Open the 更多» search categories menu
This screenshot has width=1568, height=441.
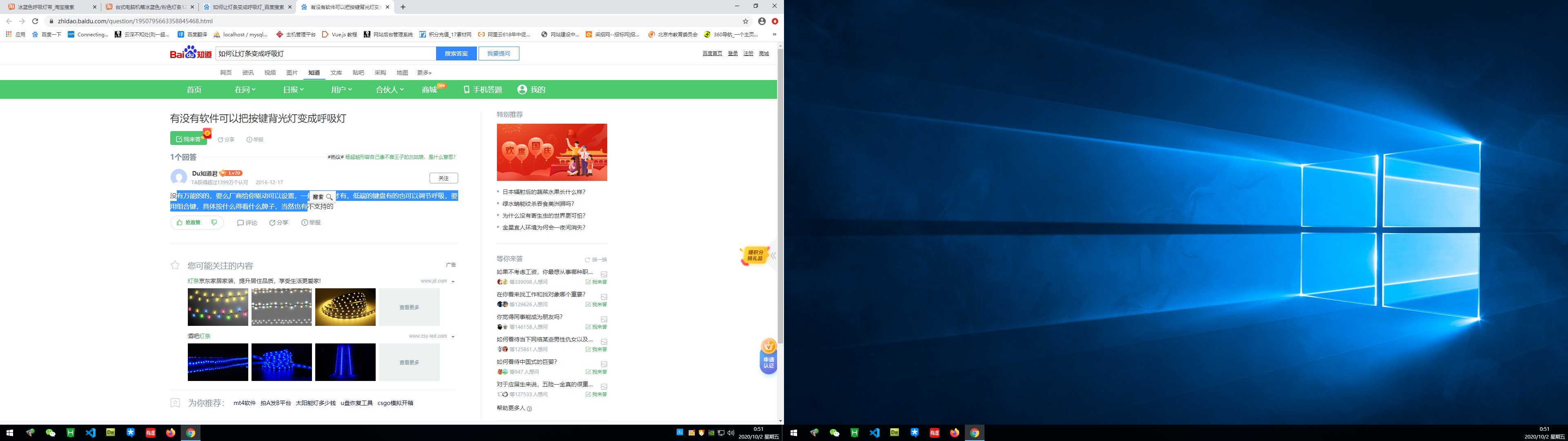(424, 73)
